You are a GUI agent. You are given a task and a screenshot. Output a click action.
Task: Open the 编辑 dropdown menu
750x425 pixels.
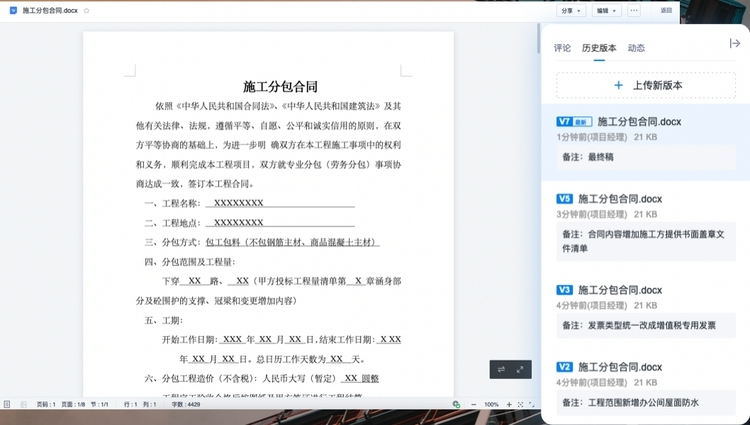click(x=605, y=10)
